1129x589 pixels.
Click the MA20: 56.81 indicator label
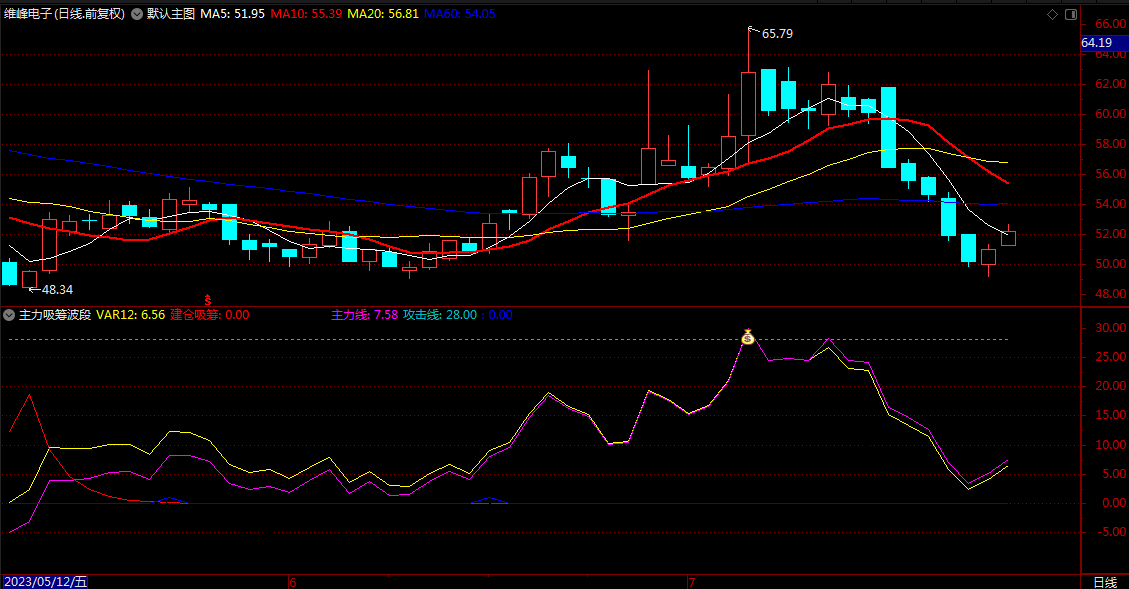point(383,14)
